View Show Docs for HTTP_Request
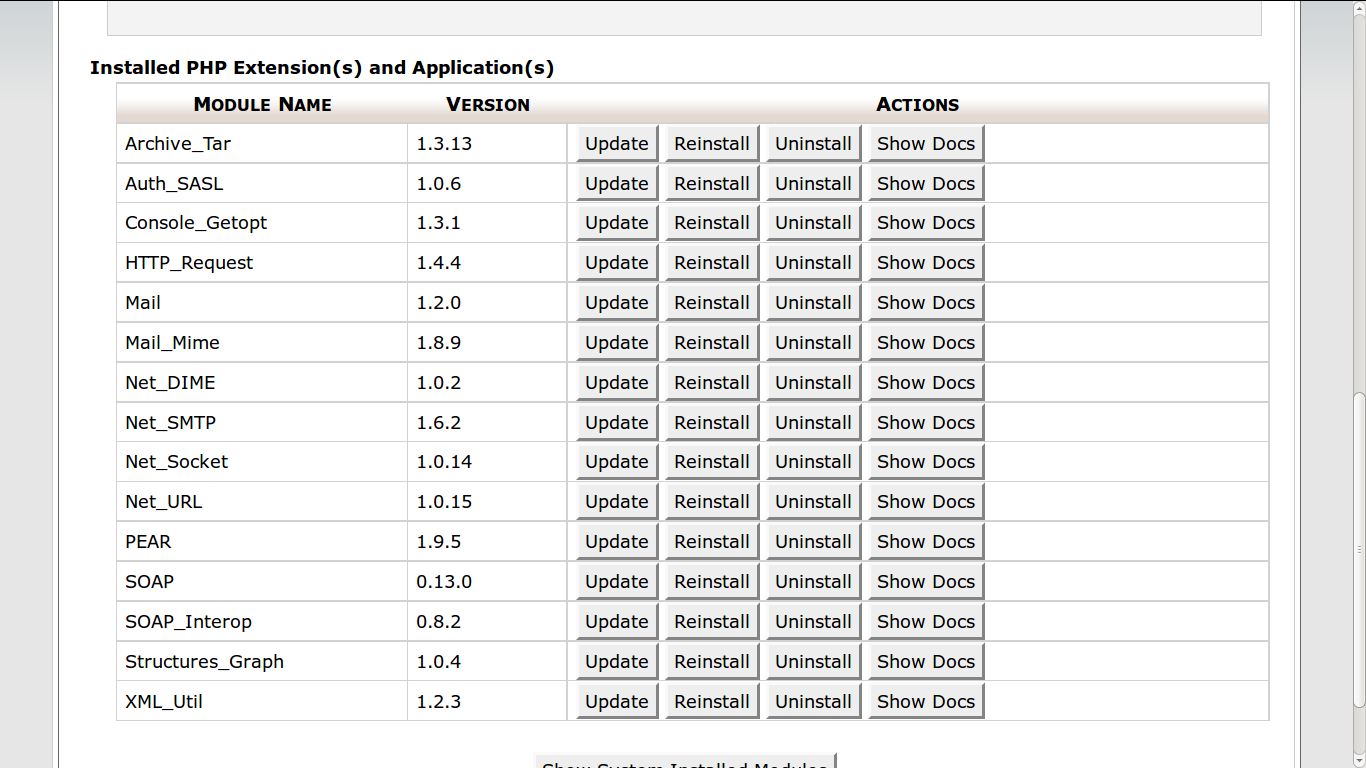Image resolution: width=1366 pixels, height=768 pixels. click(x=926, y=263)
